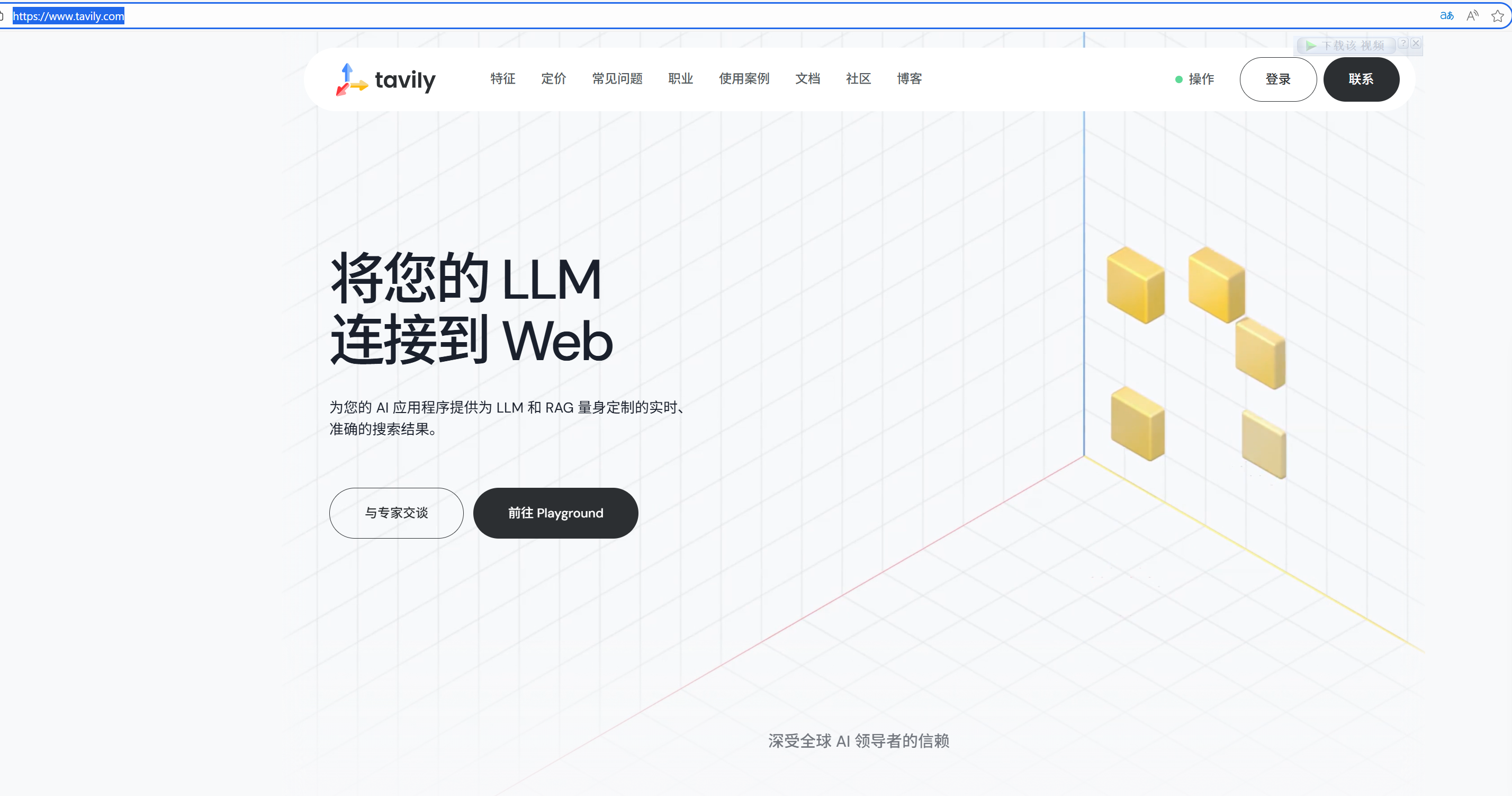Image resolution: width=1512 pixels, height=796 pixels.
Task: Open the 定价 pricing menu item
Action: tap(553, 79)
